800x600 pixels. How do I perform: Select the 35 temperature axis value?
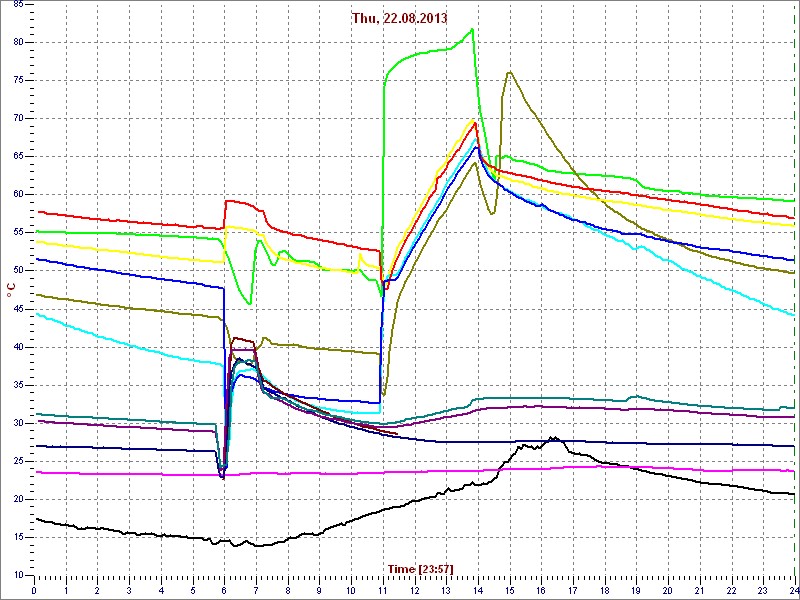click(x=17, y=385)
